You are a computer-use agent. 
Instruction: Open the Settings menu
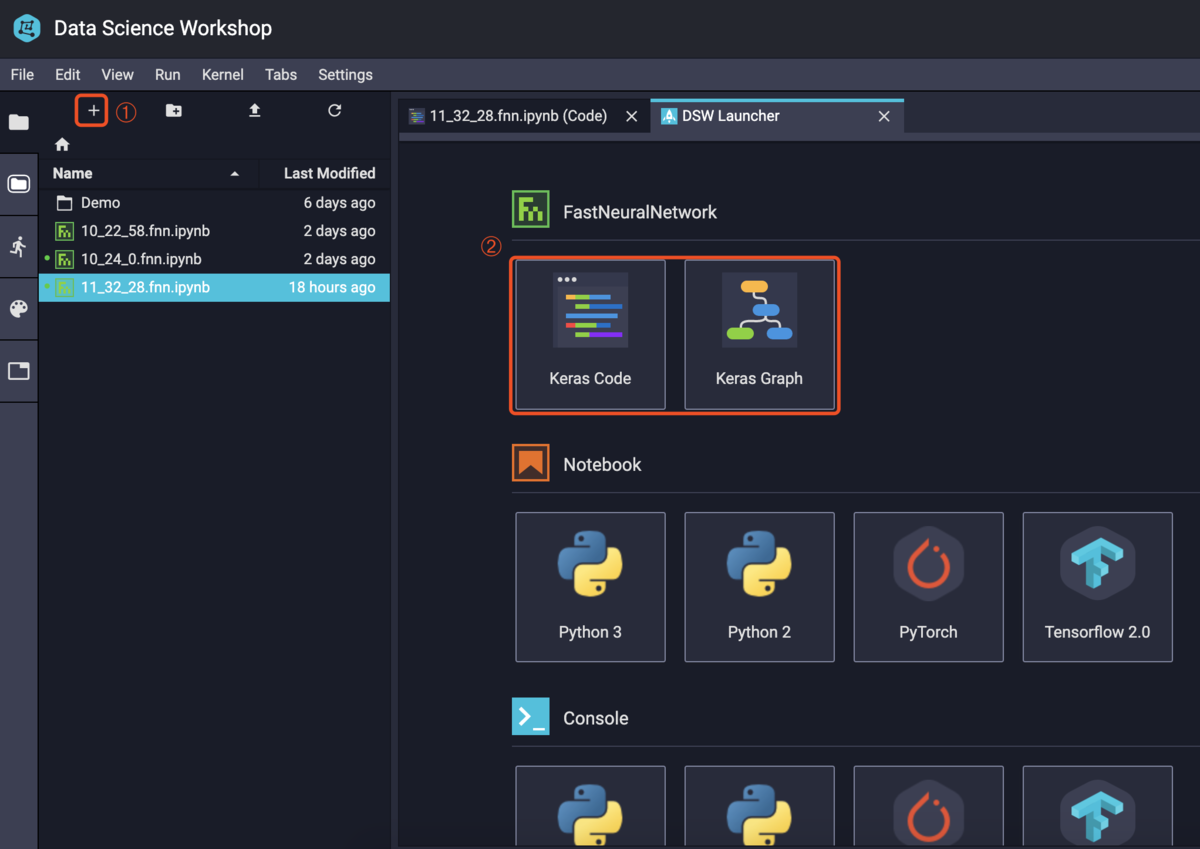pyautogui.click(x=345, y=75)
